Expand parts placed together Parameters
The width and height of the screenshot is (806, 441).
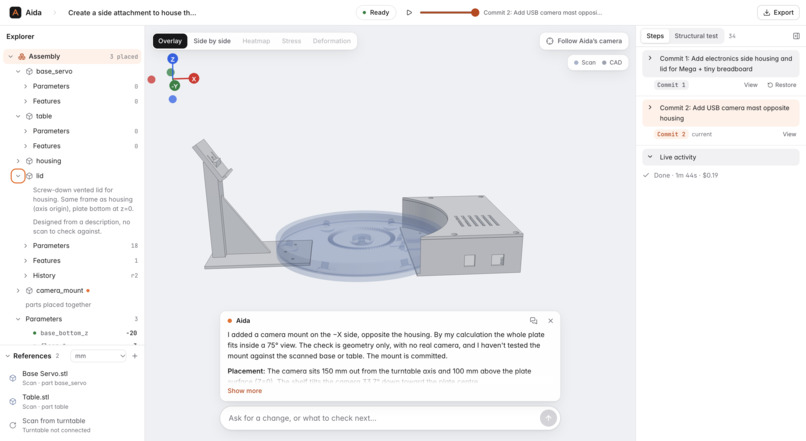click(18, 319)
